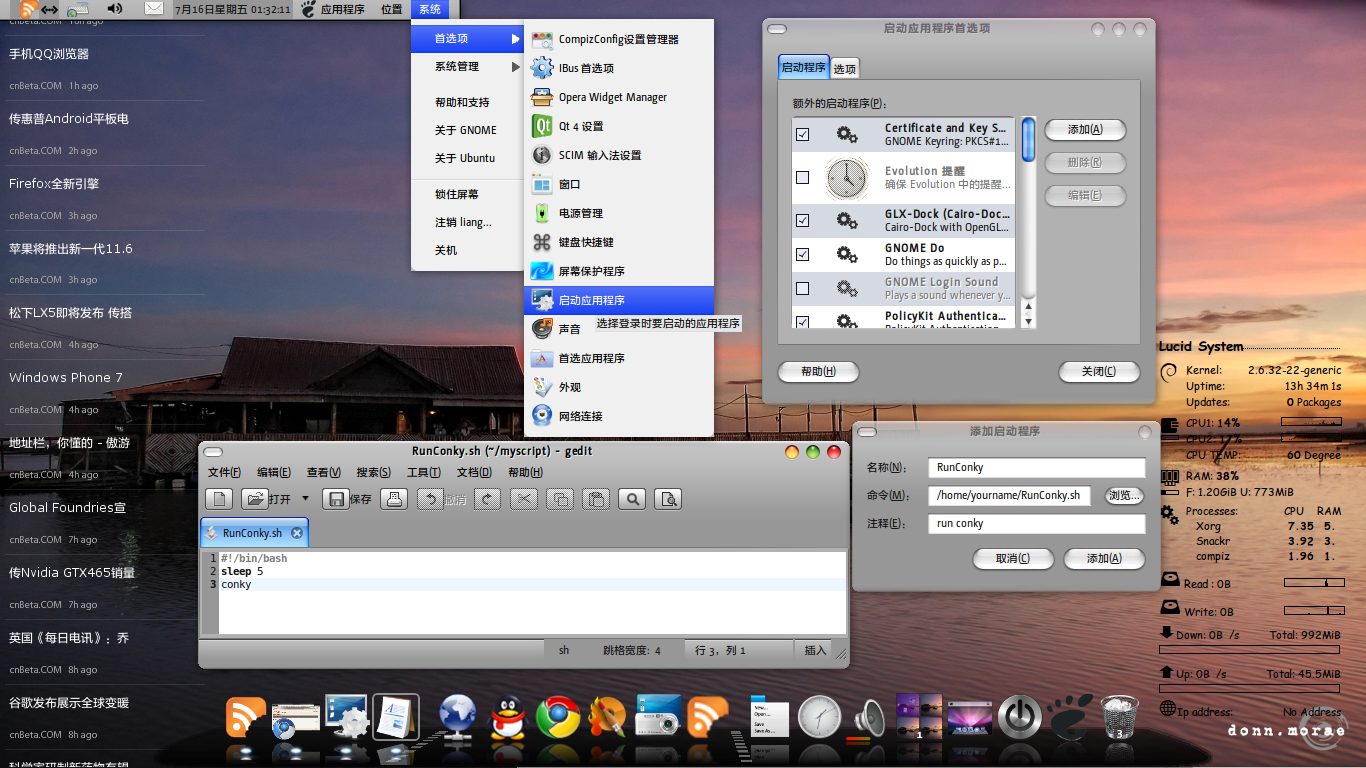The width and height of the screenshot is (1366, 768).
Task: Select 键盘快捷键 in the preferences menu
Action: 619,243
